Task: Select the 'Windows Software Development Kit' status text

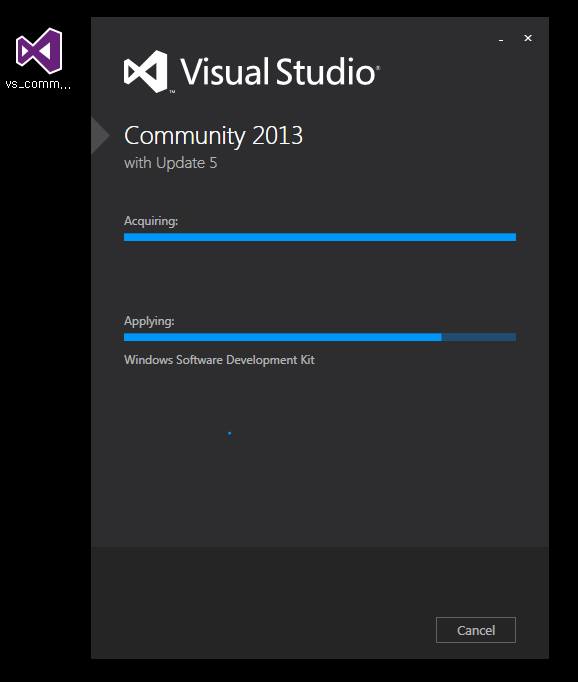Action: [219, 360]
